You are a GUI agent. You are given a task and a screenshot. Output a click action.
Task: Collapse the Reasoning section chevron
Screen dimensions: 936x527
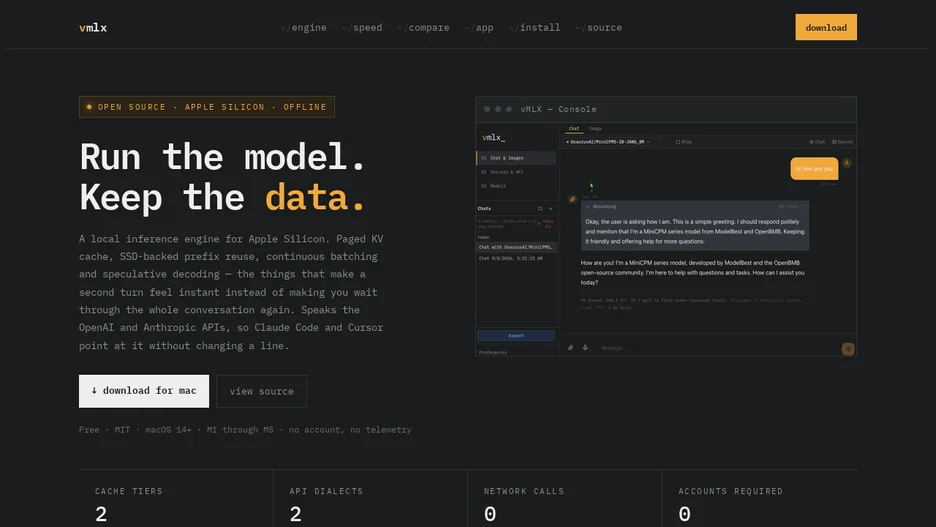(x=588, y=207)
